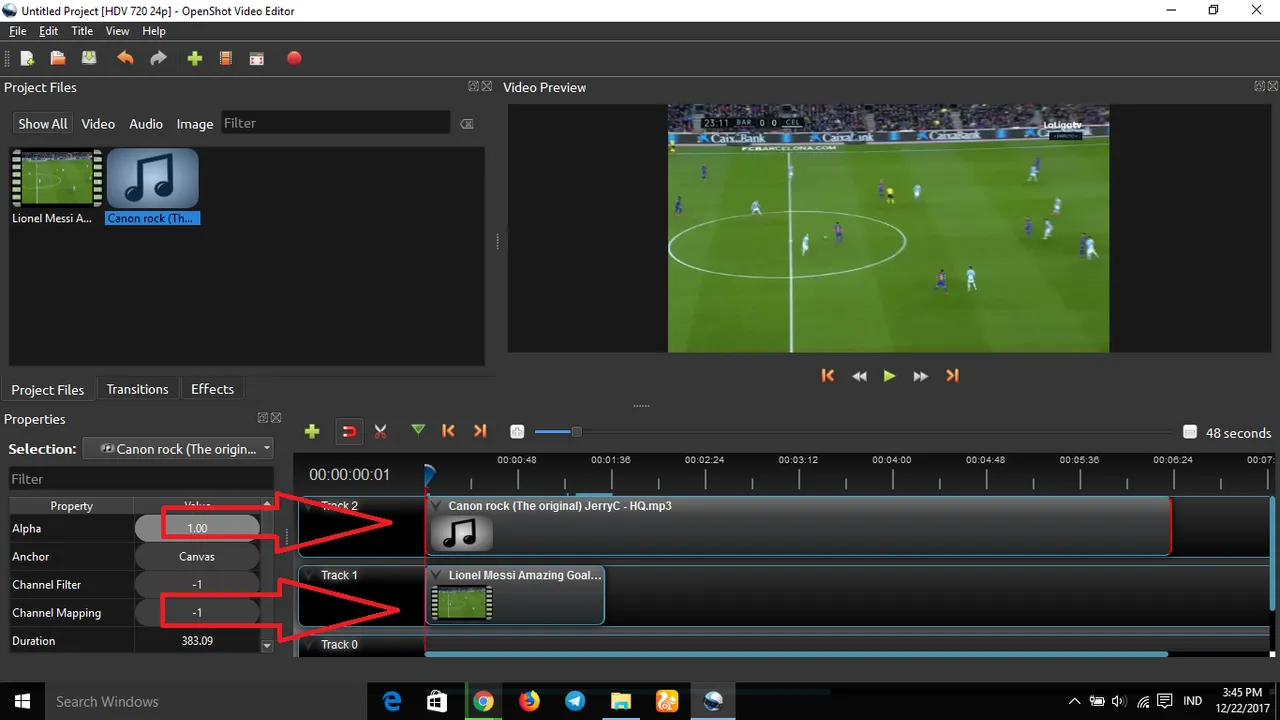Open the Title menu
Image resolution: width=1280 pixels, height=720 pixels.
(82, 31)
